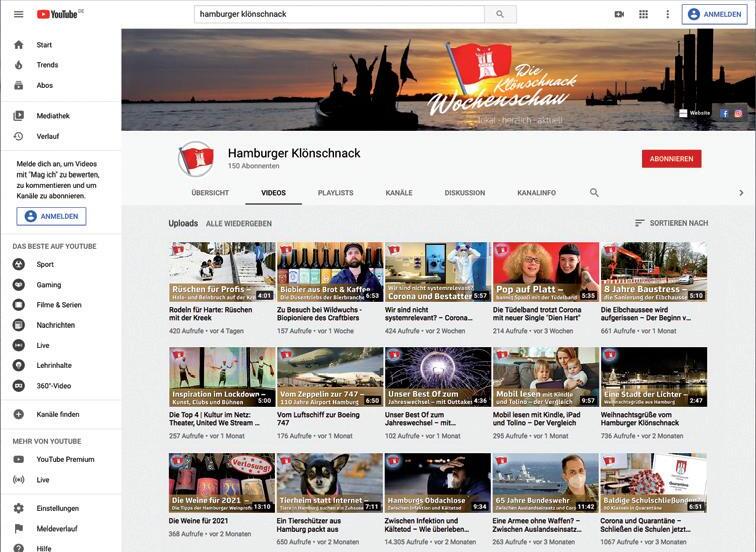
Task: Open the Gaming category icon
Action: coord(18,284)
